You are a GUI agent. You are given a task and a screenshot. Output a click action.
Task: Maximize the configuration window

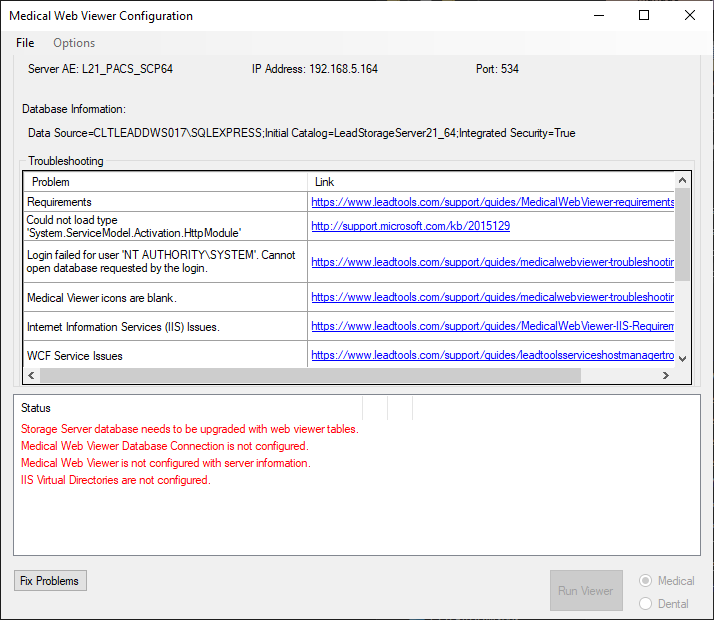[644, 15]
